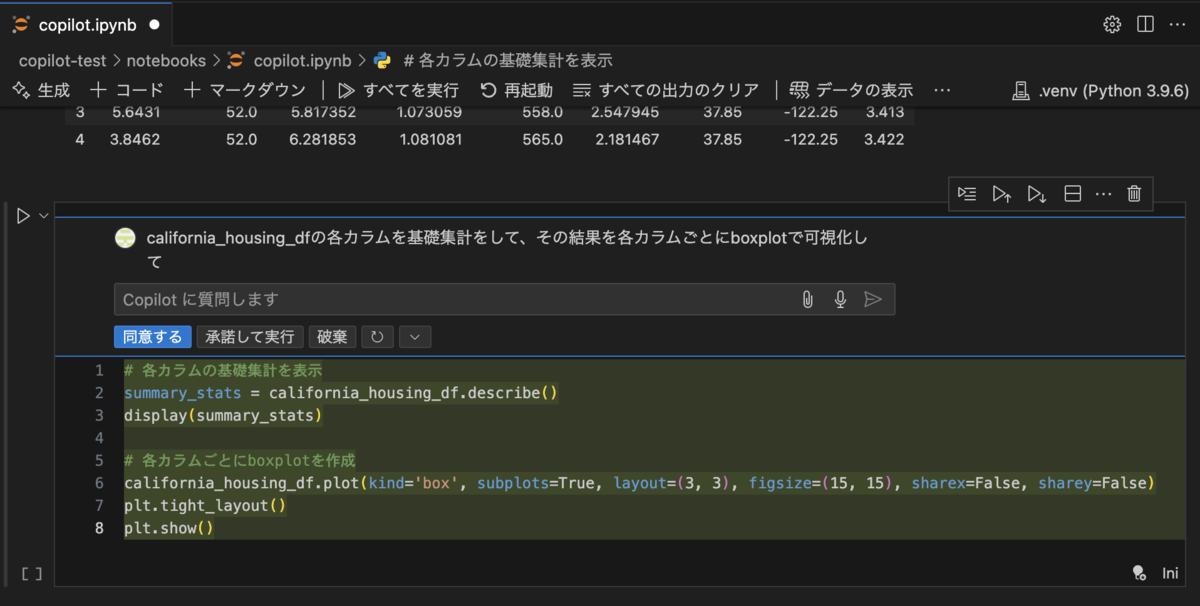Click the Run by Line icon in cell toolbar
This screenshot has width=1200, height=606.
coord(967,194)
